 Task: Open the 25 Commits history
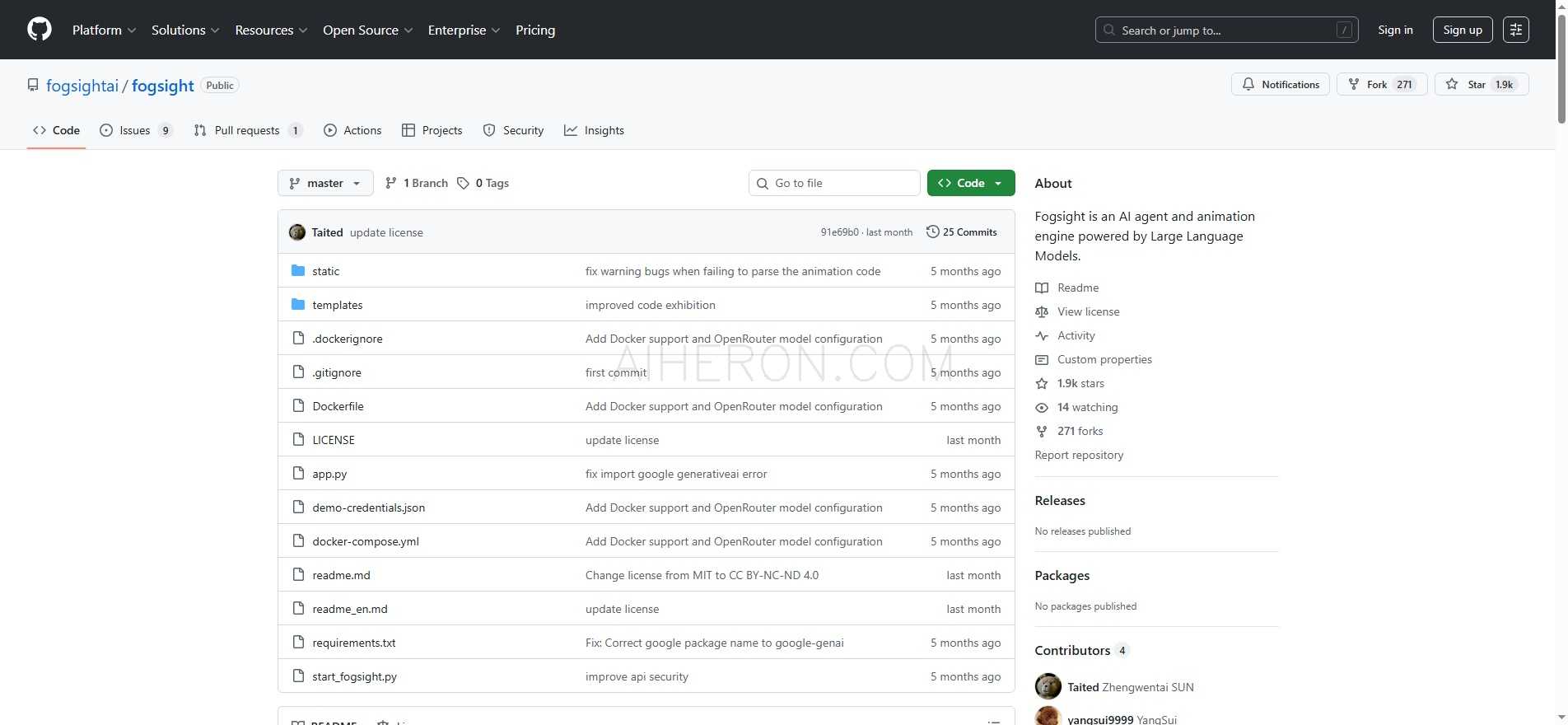(961, 232)
